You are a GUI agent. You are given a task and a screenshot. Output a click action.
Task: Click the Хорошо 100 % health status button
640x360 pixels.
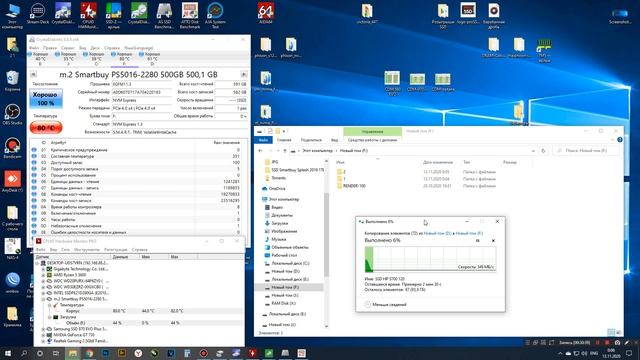(x=46, y=99)
